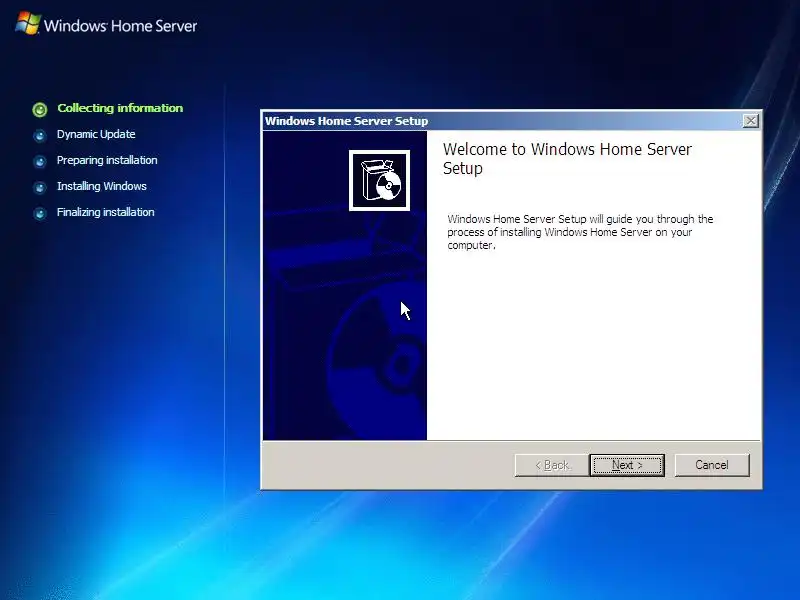Image resolution: width=800 pixels, height=600 pixels.
Task: Click the Cancel button
Action: pyautogui.click(x=712, y=465)
